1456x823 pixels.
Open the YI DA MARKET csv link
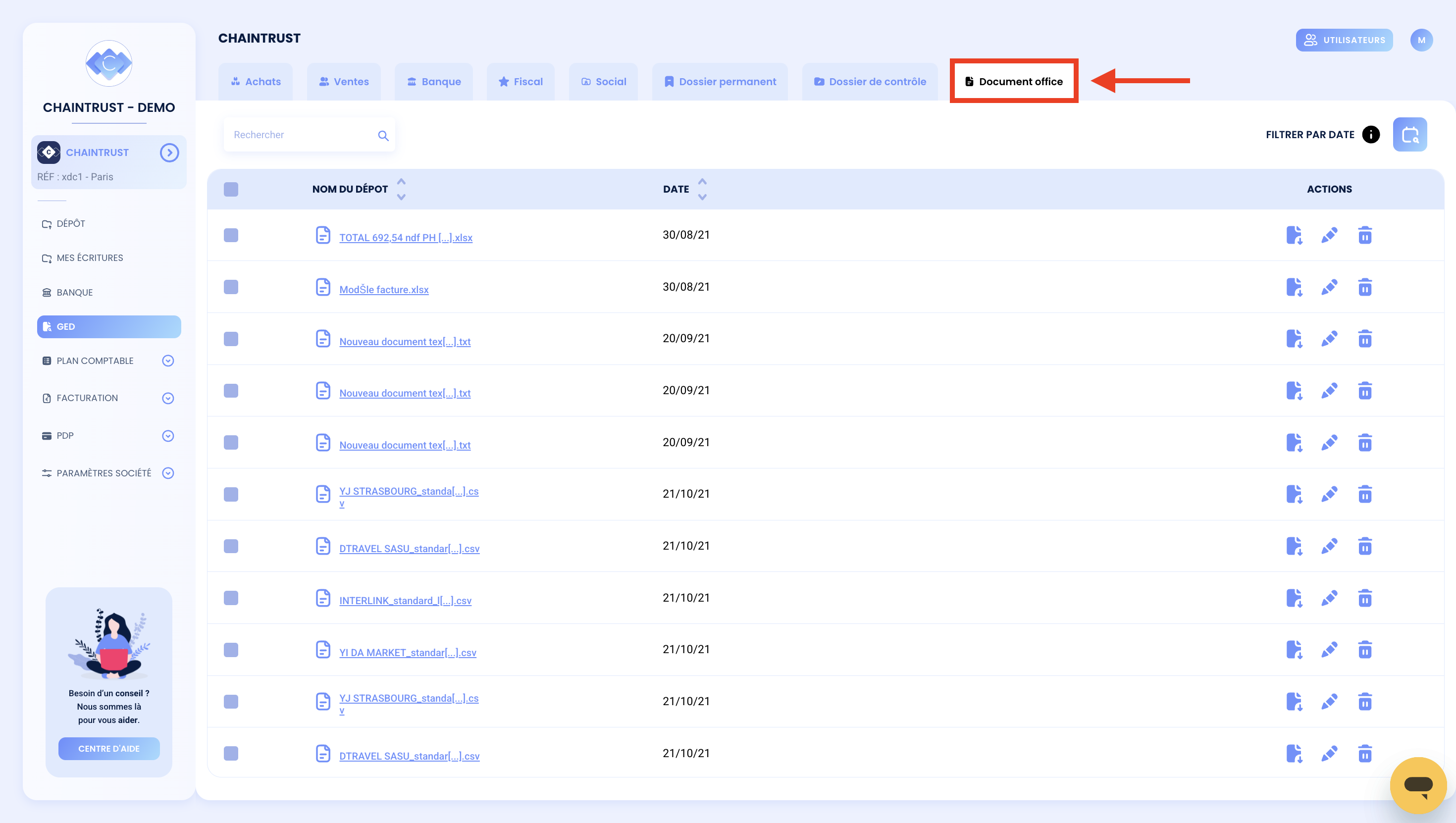[408, 653]
